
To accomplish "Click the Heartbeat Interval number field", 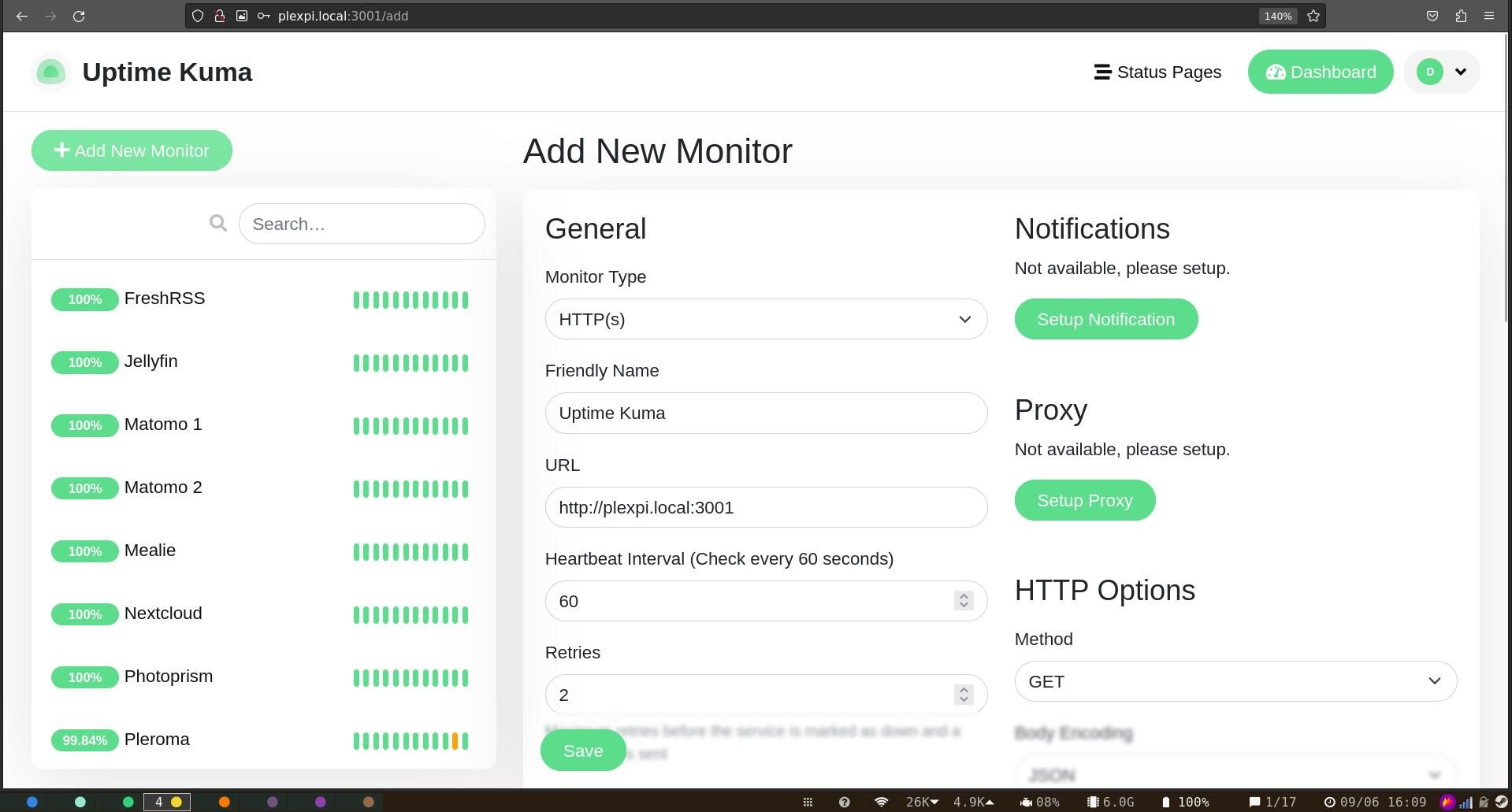I will pos(766,601).
